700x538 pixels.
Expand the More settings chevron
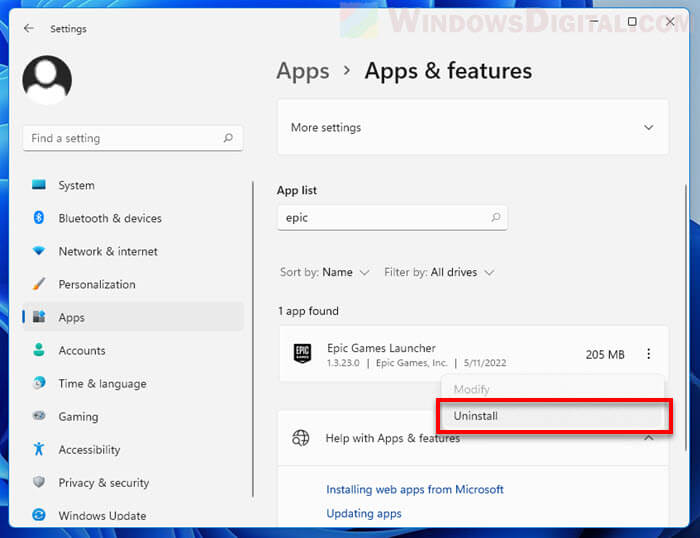click(x=649, y=128)
